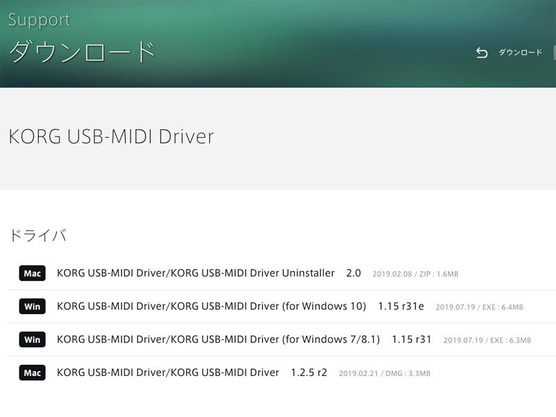Click the large ダウンロード page title
Viewport: 556px width, 417px height.
point(82,52)
